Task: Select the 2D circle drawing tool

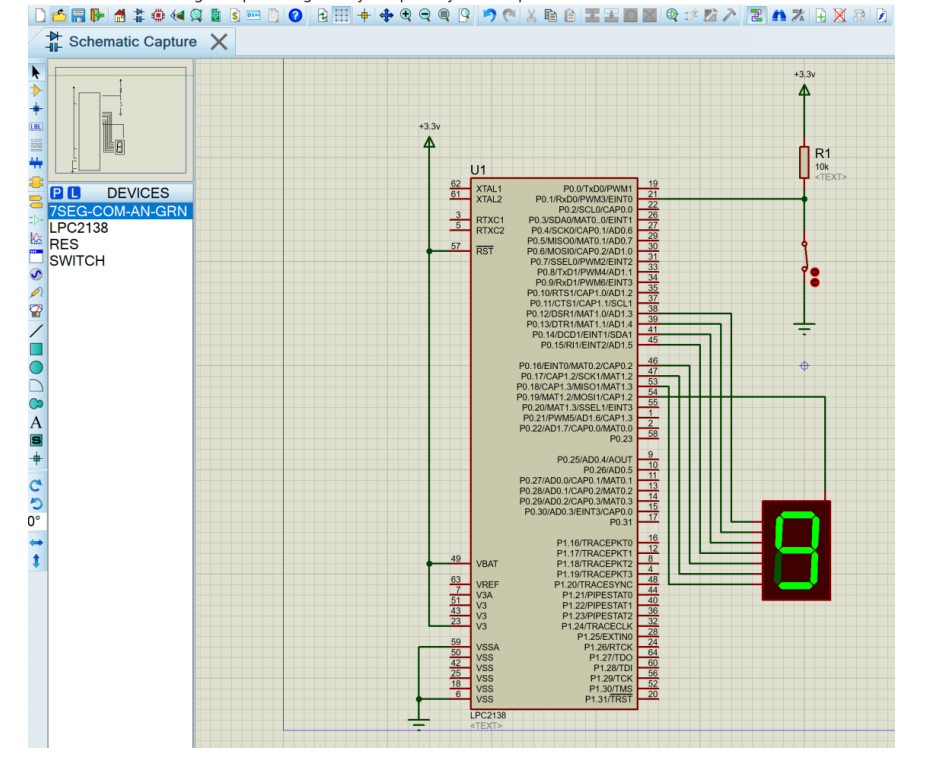Action: (x=37, y=367)
